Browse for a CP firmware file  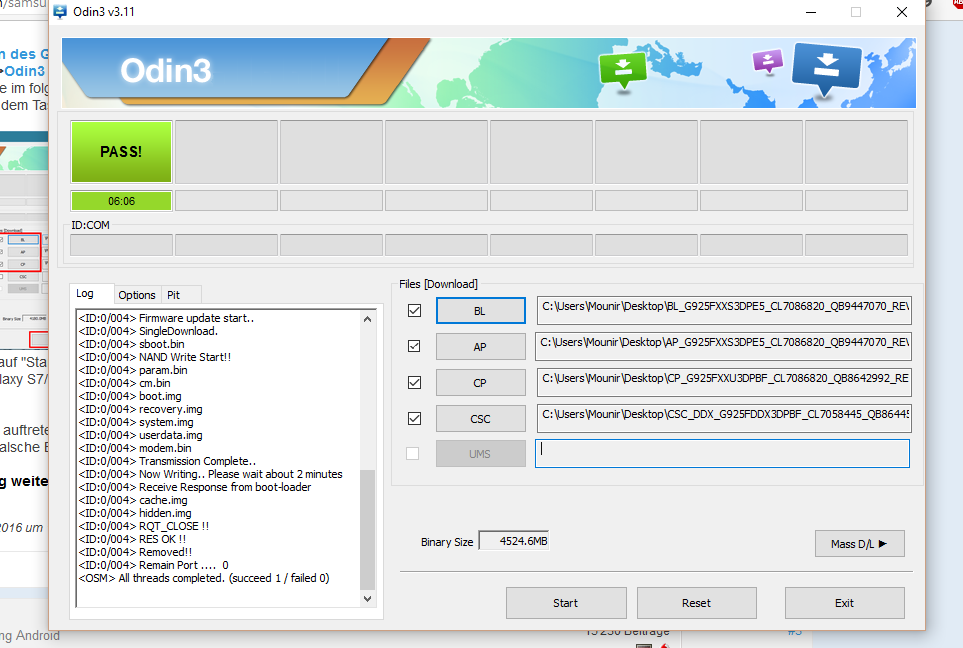pos(480,383)
